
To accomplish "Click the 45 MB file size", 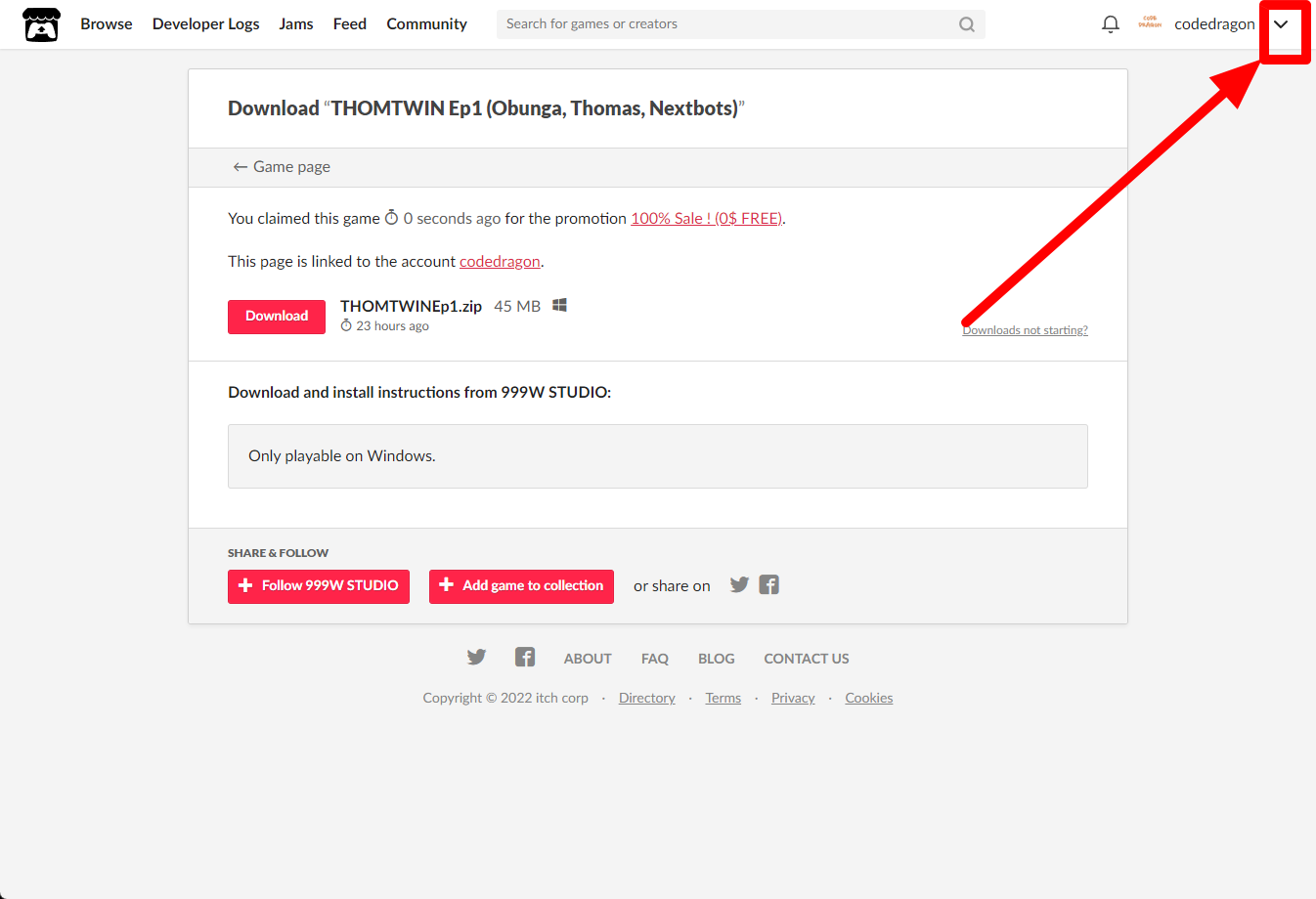I will 517,306.
